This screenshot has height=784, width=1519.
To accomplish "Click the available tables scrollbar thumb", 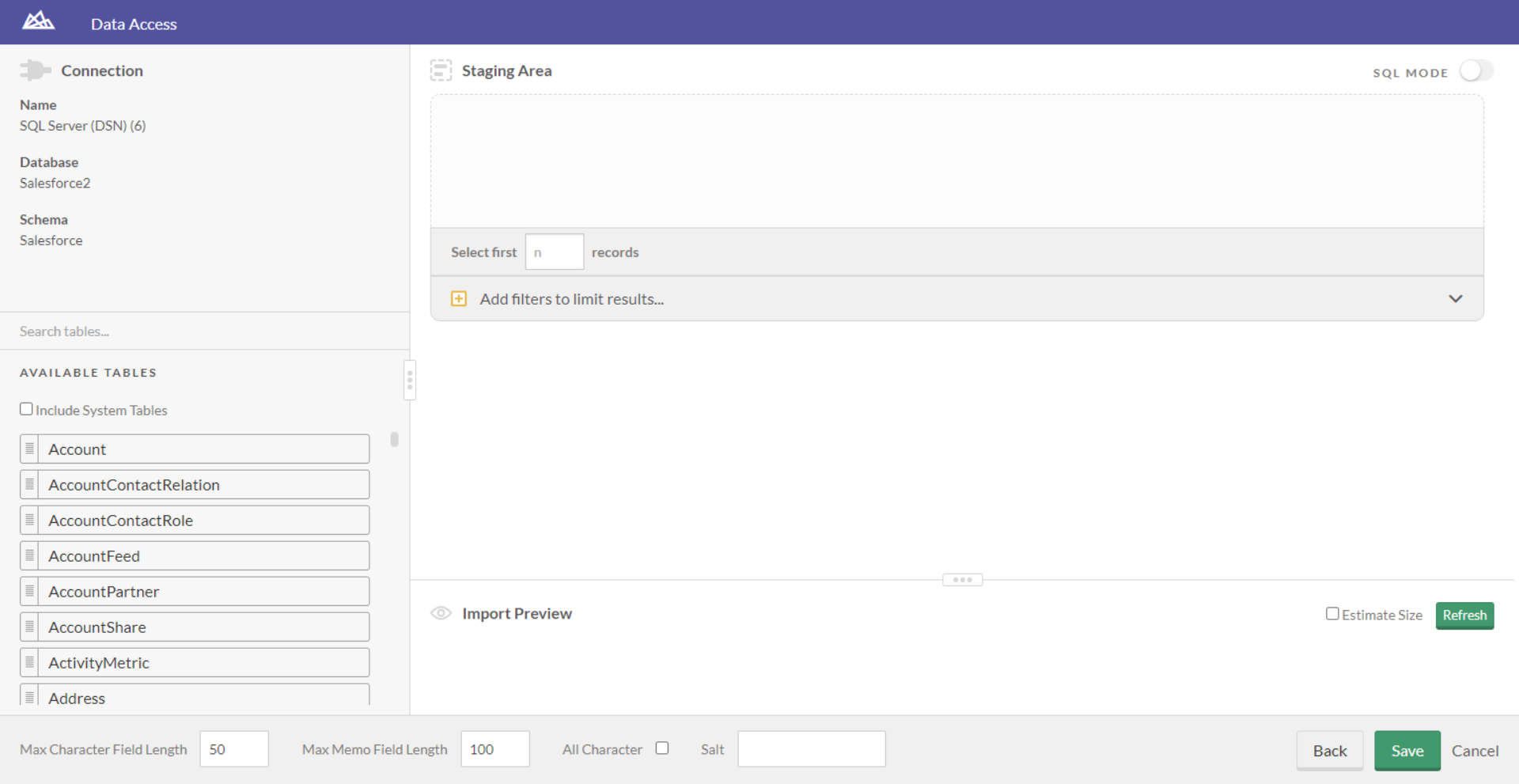I will pyautogui.click(x=394, y=439).
